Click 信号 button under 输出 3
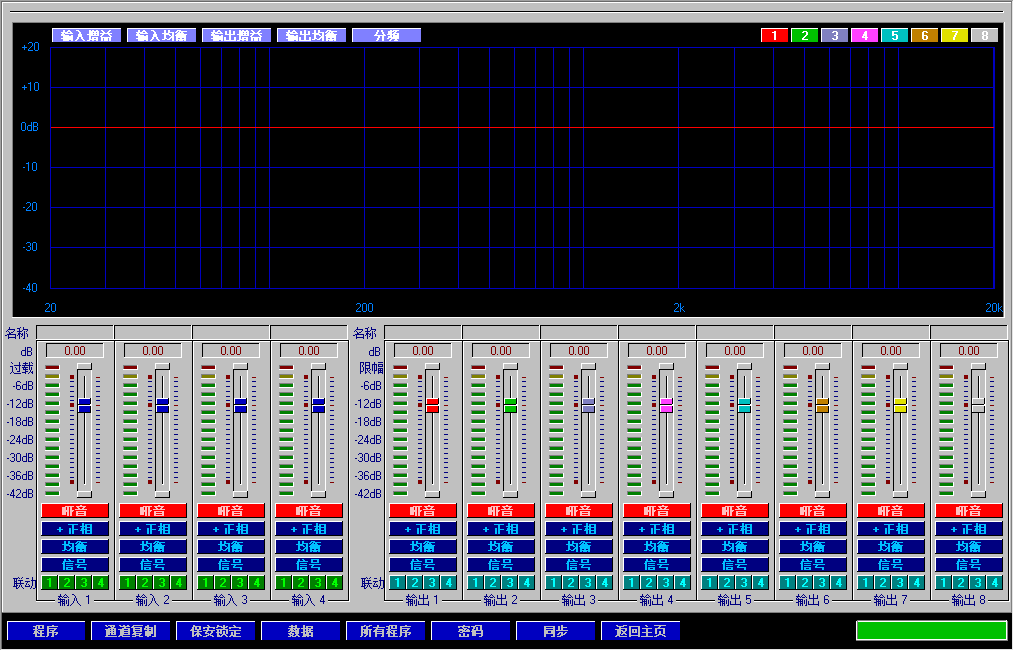This screenshot has height=651, width=1014. click(x=579, y=565)
